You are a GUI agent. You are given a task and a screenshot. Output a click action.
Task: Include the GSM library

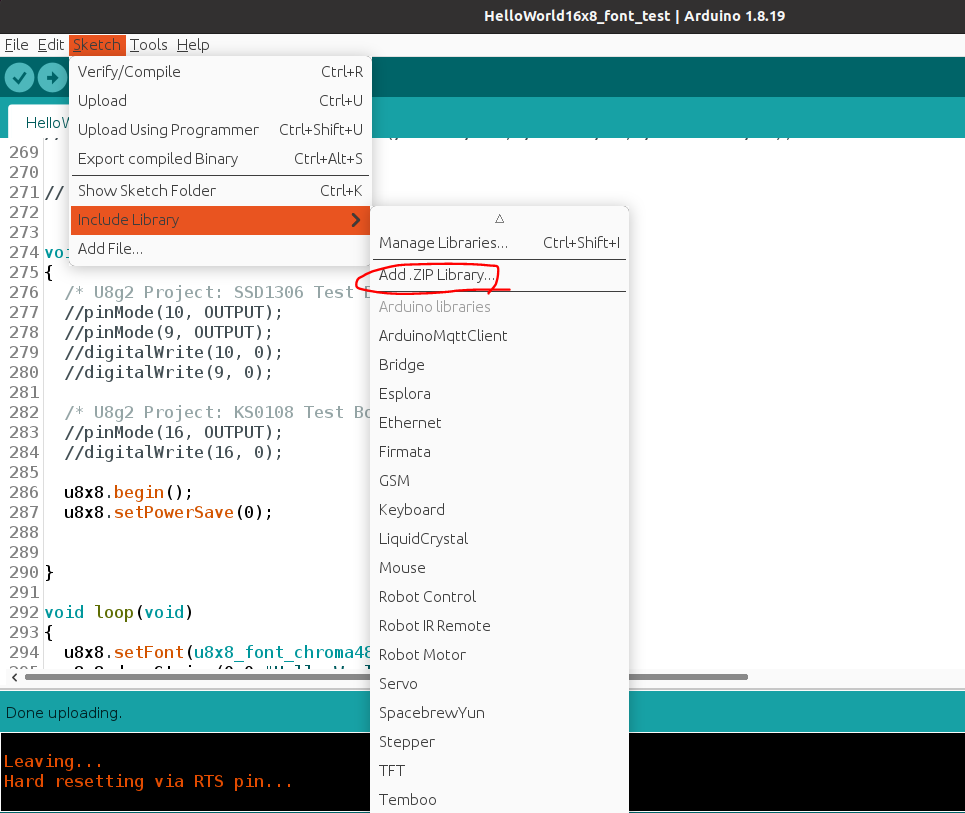(499, 480)
